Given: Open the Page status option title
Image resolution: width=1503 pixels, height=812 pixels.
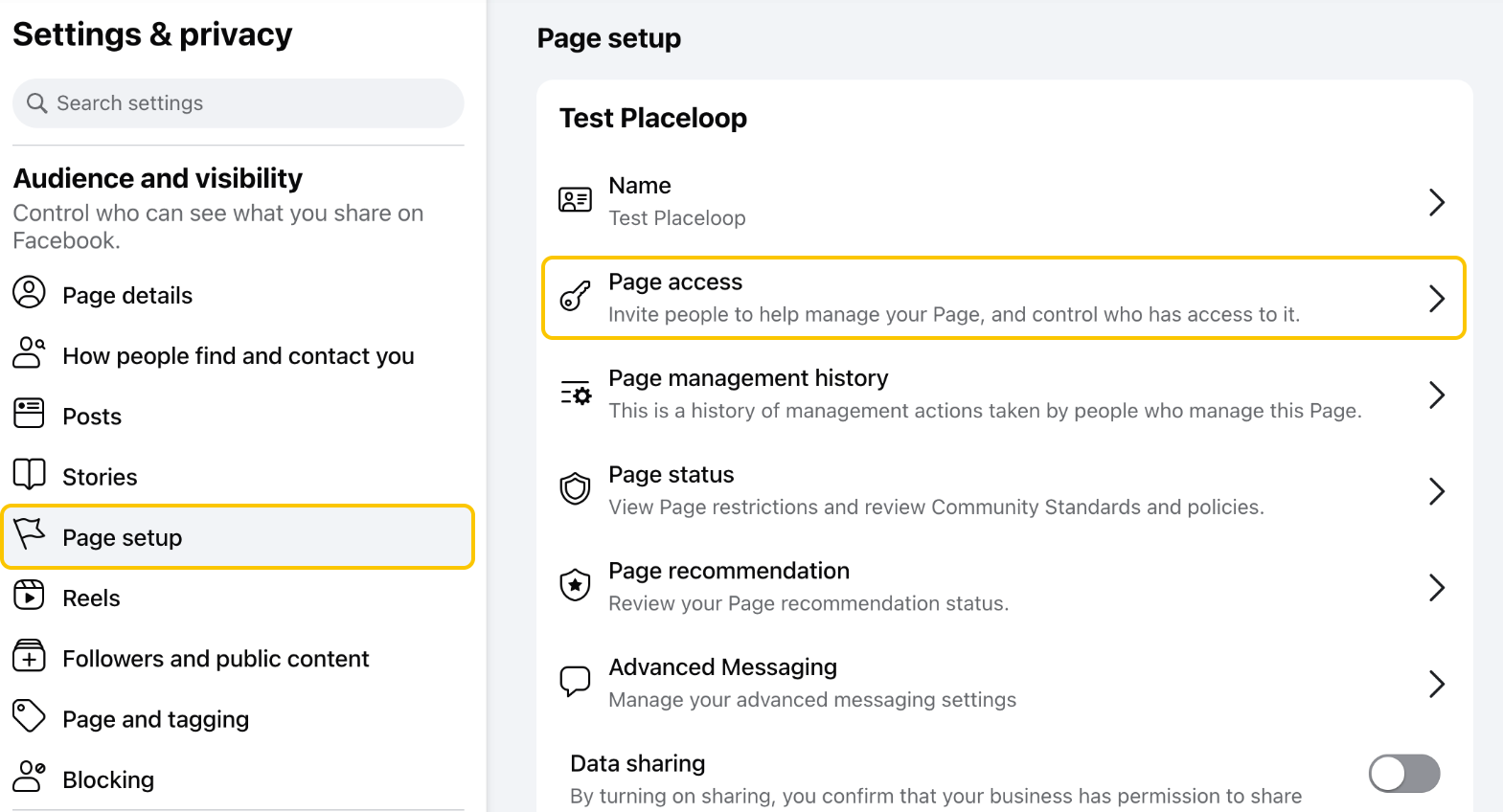Looking at the screenshot, I should tap(672, 475).
